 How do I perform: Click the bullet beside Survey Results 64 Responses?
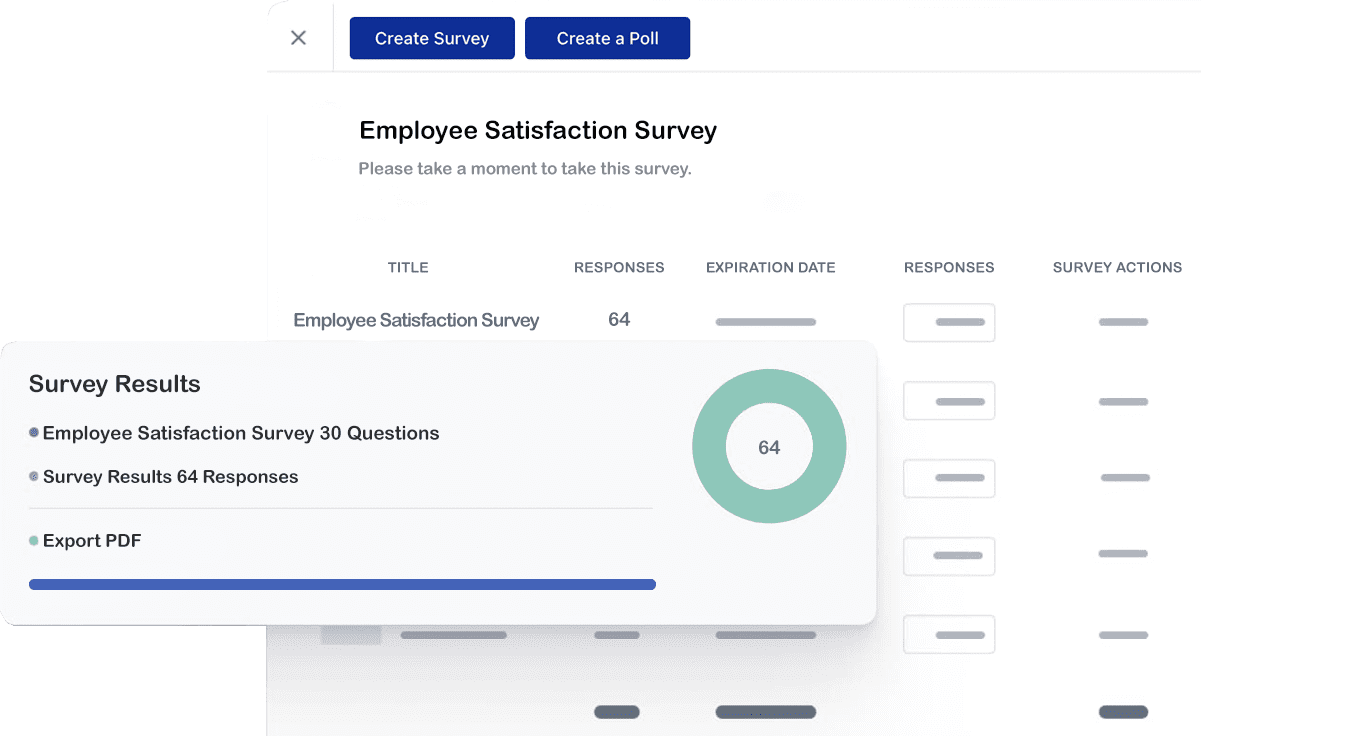tap(34, 477)
